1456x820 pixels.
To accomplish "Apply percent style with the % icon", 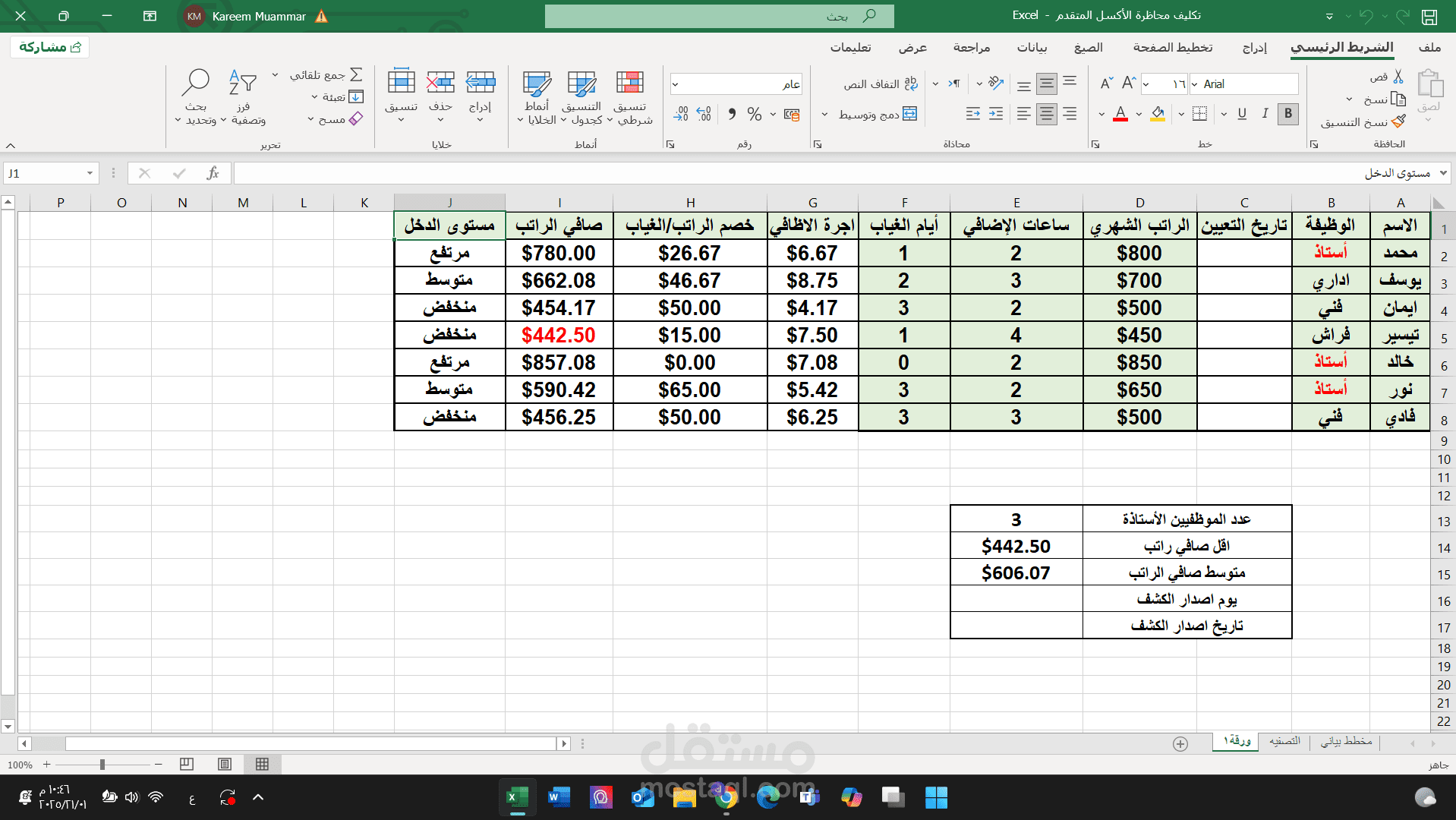I will pos(754,114).
